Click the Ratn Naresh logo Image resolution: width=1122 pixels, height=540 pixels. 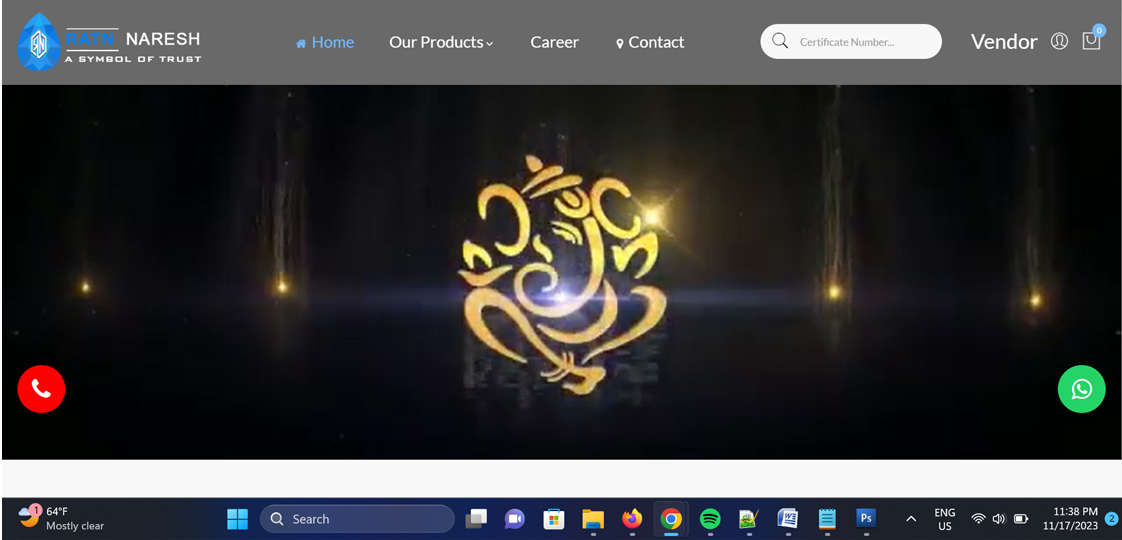[x=110, y=43]
